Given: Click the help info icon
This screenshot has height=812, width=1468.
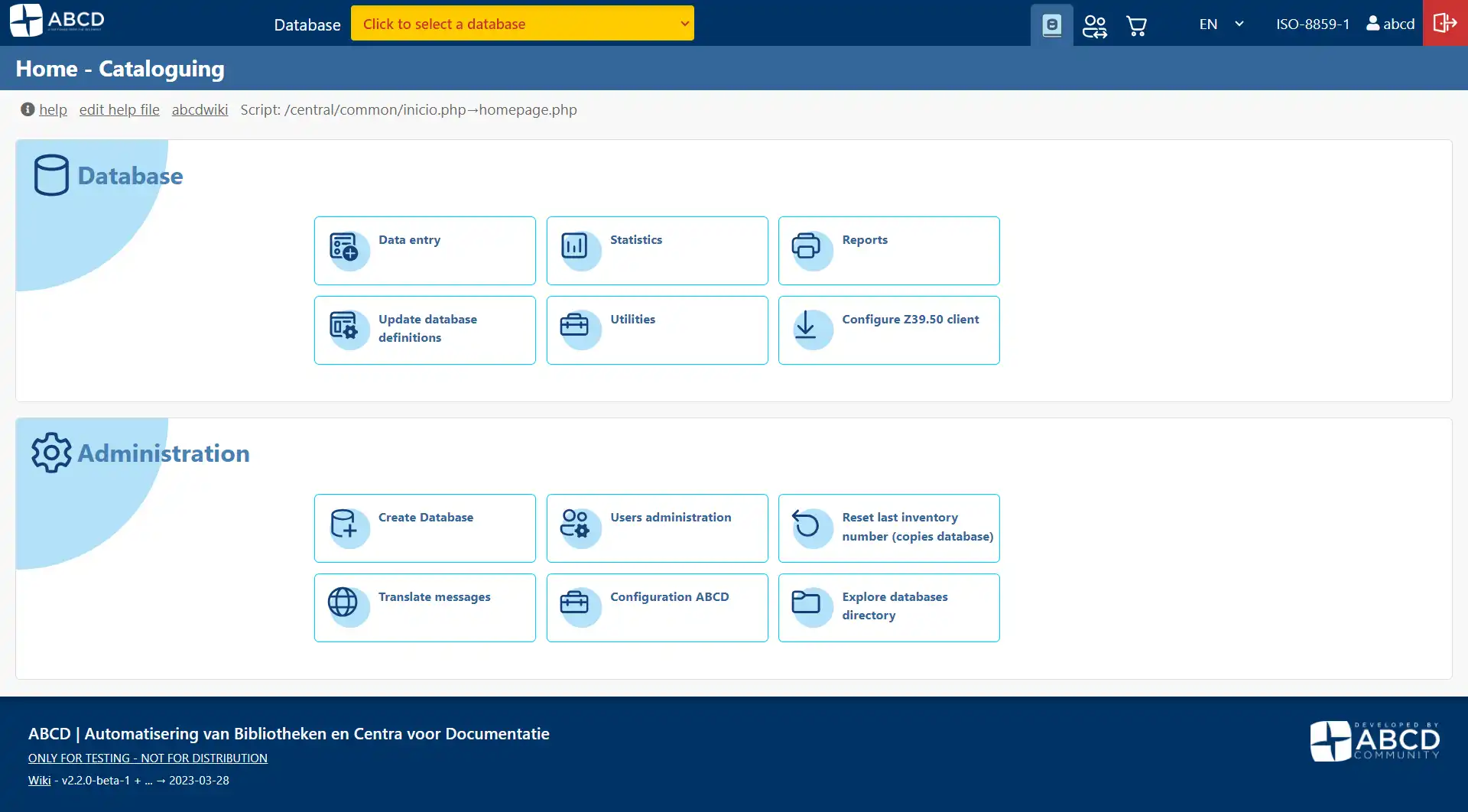Looking at the screenshot, I should tap(28, 109).
